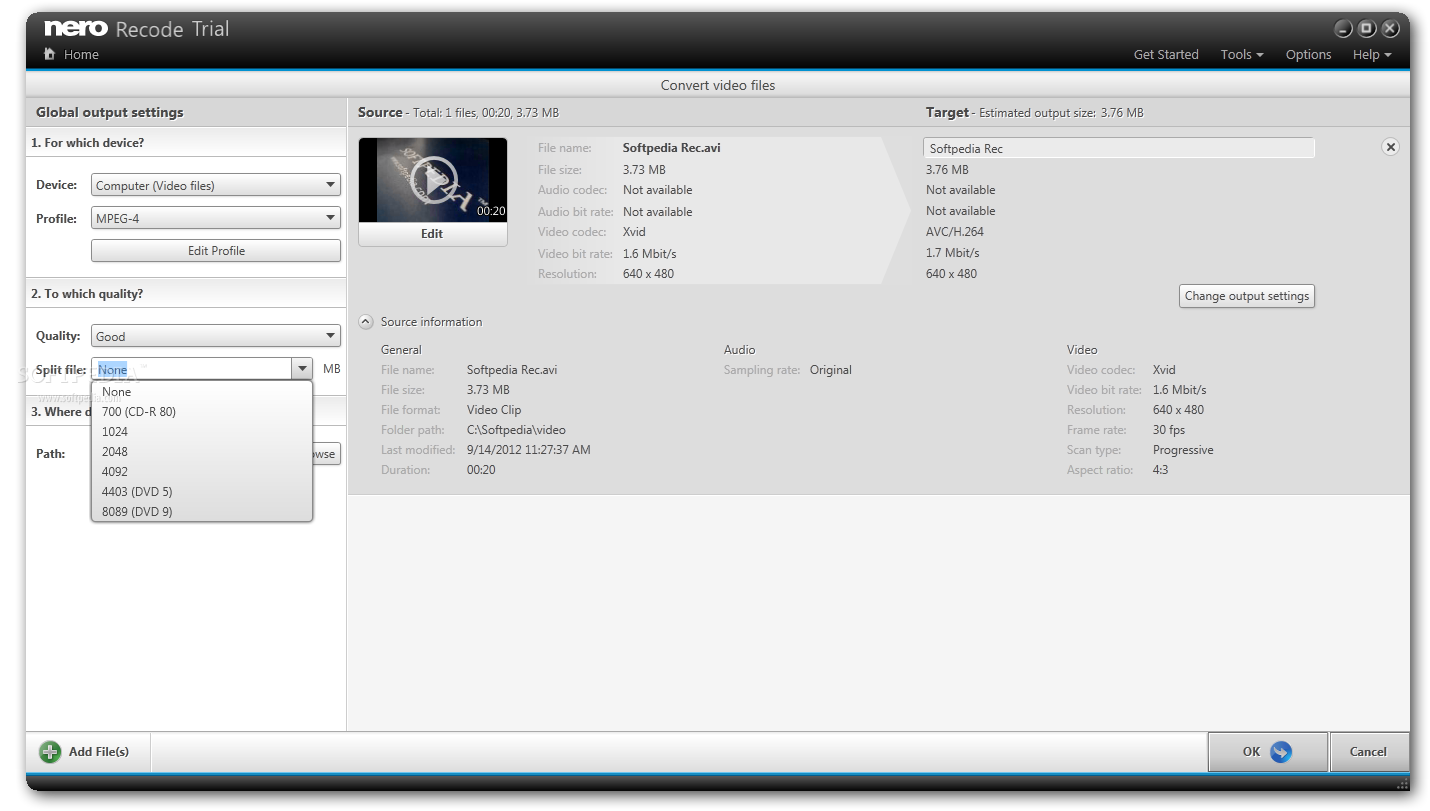
Task: Select 2048 split size option
Action: point(202,452)
